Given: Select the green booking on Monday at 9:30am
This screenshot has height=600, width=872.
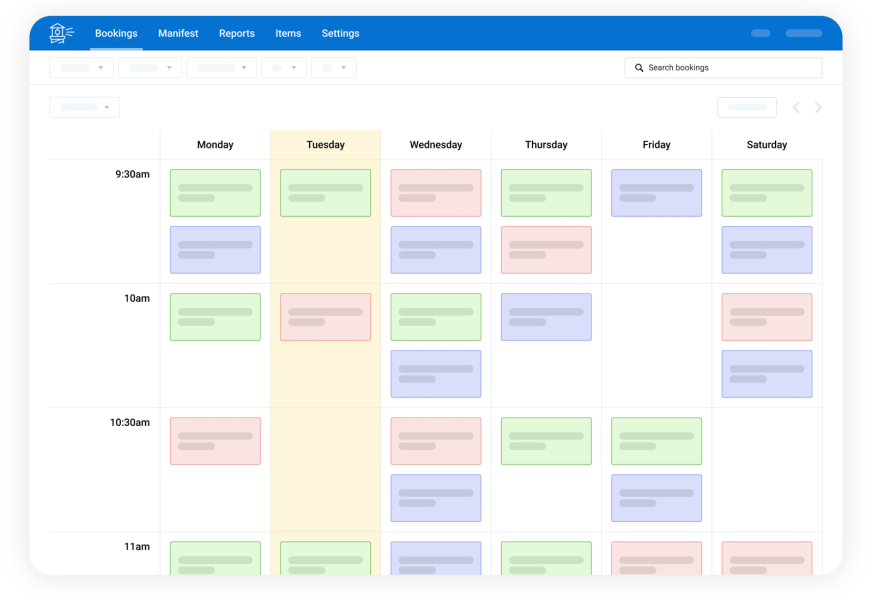Looking at the screenshot, I should pyautogui.click(x=215, y=192).
